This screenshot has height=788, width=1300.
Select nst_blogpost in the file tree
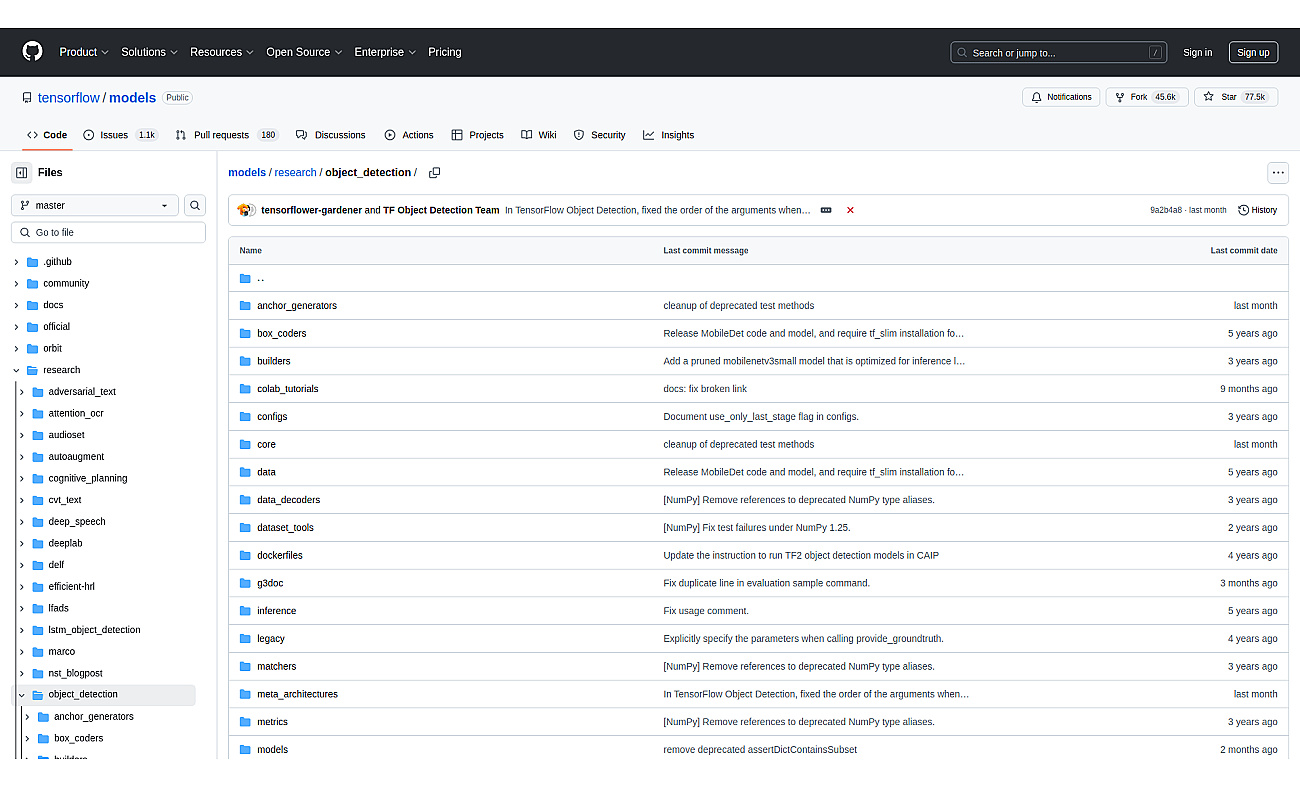click(75, 673)
